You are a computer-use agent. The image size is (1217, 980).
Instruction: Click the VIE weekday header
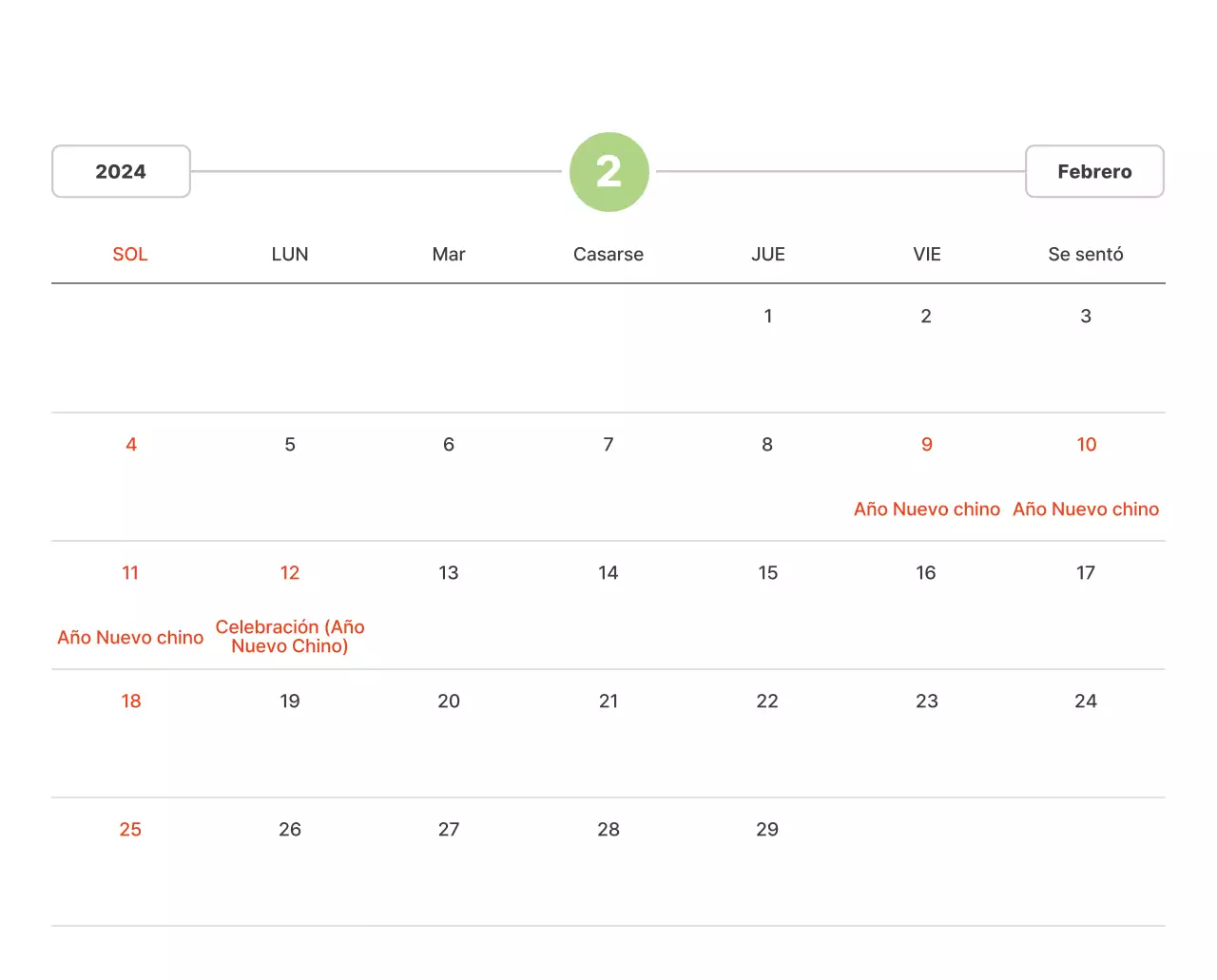coord(927,254)
